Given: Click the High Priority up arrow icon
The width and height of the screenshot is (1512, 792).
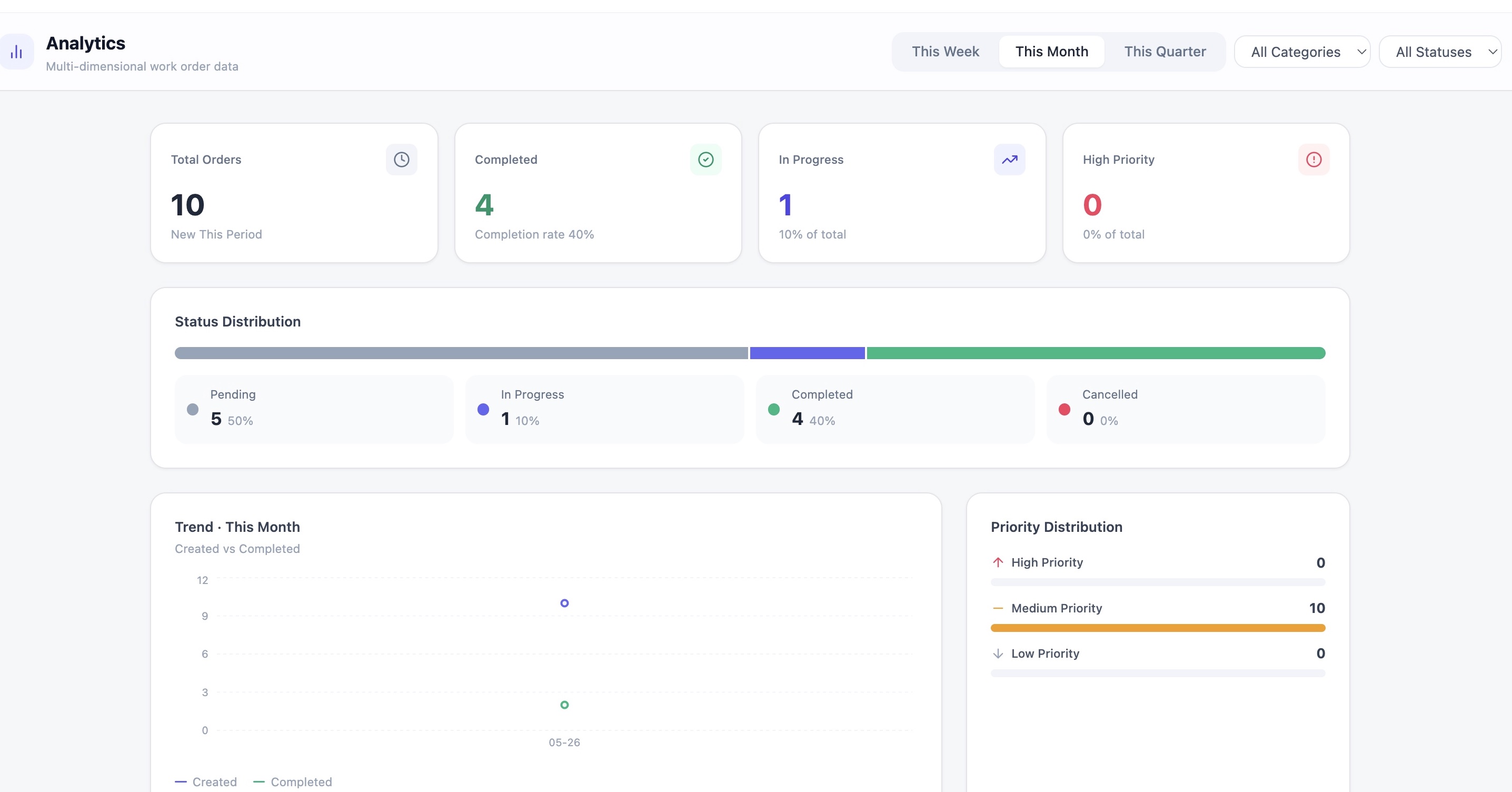Looking at the screenshot, I should tap(998, 562).
